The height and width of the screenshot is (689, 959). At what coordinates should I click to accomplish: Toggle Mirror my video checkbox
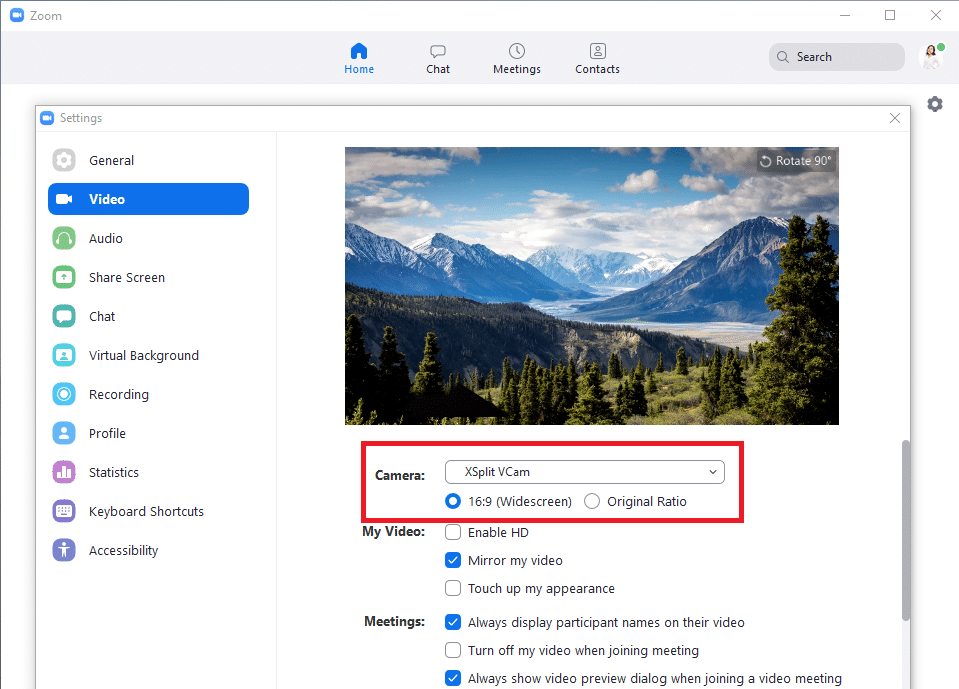click(x=453, y=561)
